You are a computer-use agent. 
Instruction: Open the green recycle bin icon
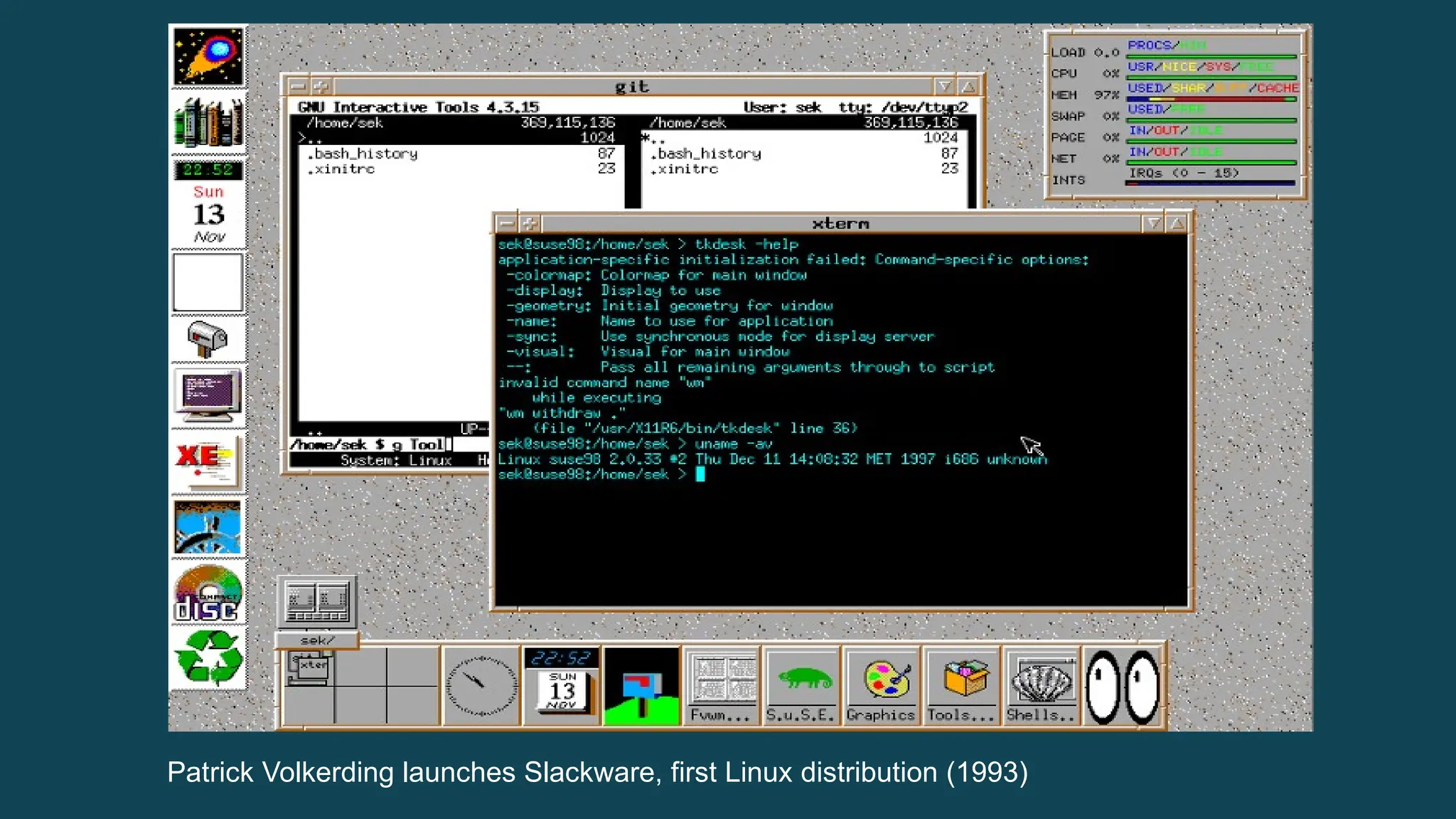click(208, 658)
